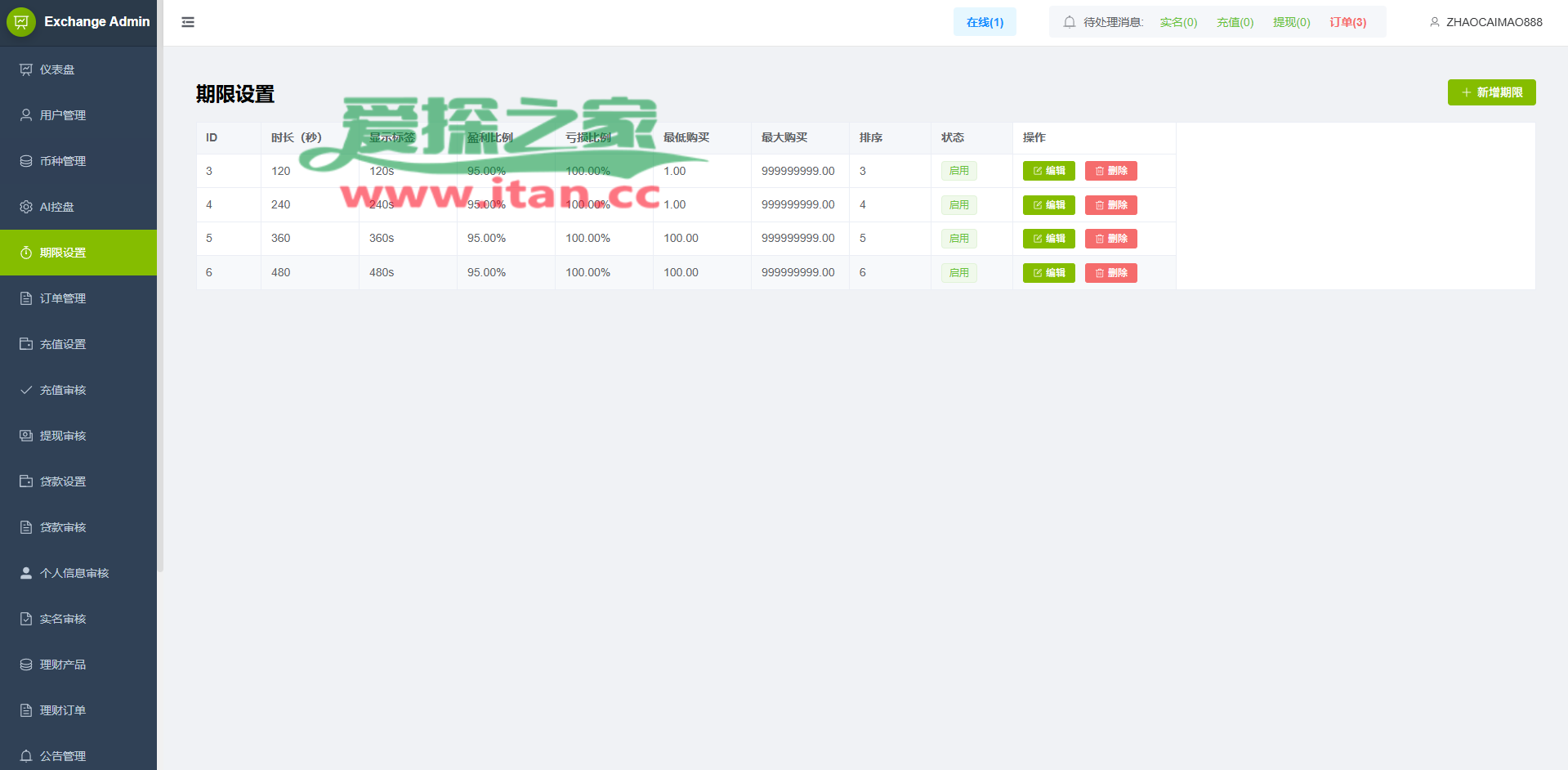
Task: Click the 个人信息审核 person icon in sidebar
Action: 26,573
